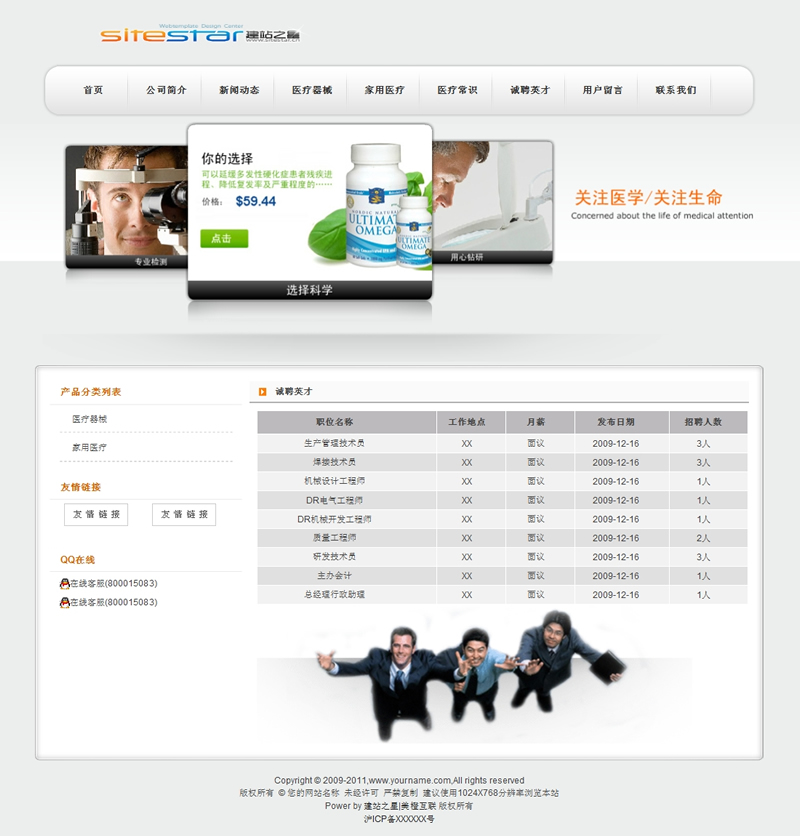The image size is (800, 836).
Task: Open the 机械设计工程师 job posting
Action: [334, 481]
